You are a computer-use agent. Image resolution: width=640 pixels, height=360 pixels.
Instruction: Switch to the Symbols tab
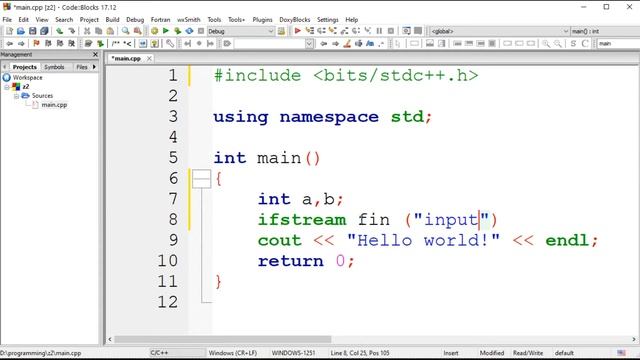(54, 67)
